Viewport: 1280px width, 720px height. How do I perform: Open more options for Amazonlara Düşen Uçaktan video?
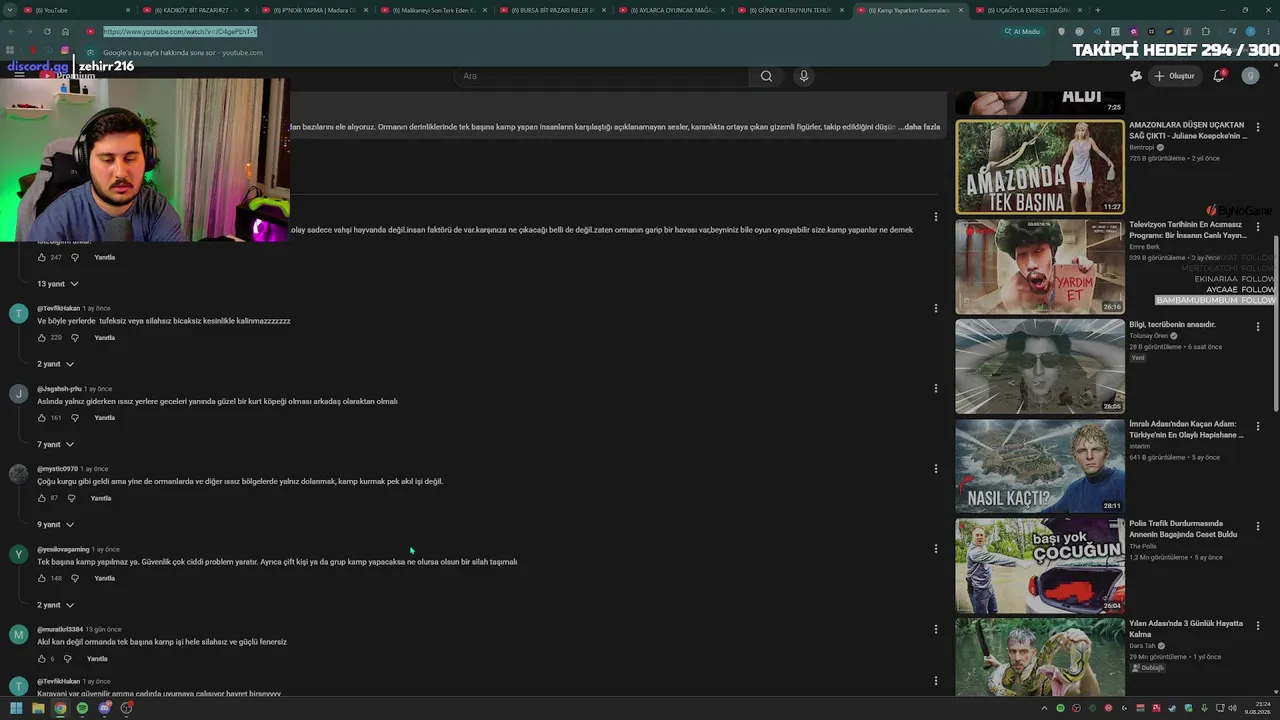pos(1258,128)
